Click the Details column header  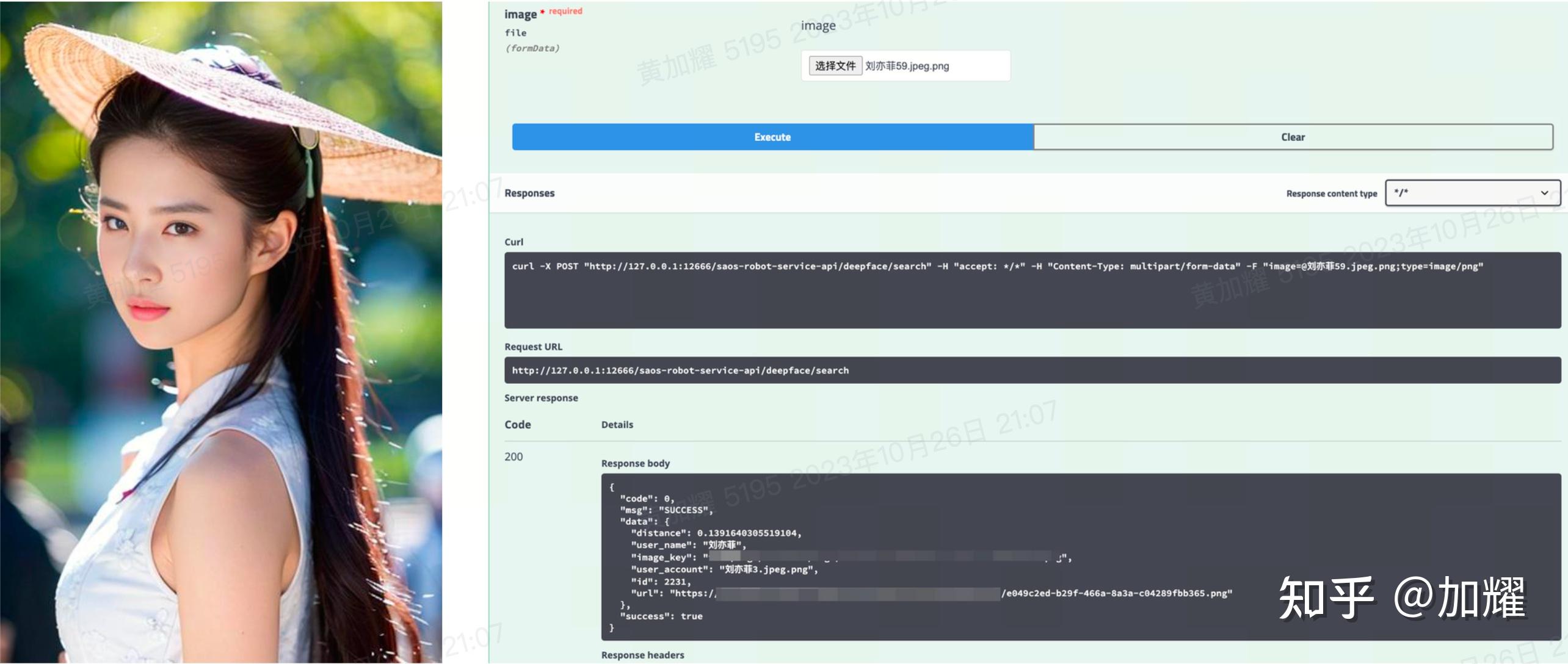point(617,425)
